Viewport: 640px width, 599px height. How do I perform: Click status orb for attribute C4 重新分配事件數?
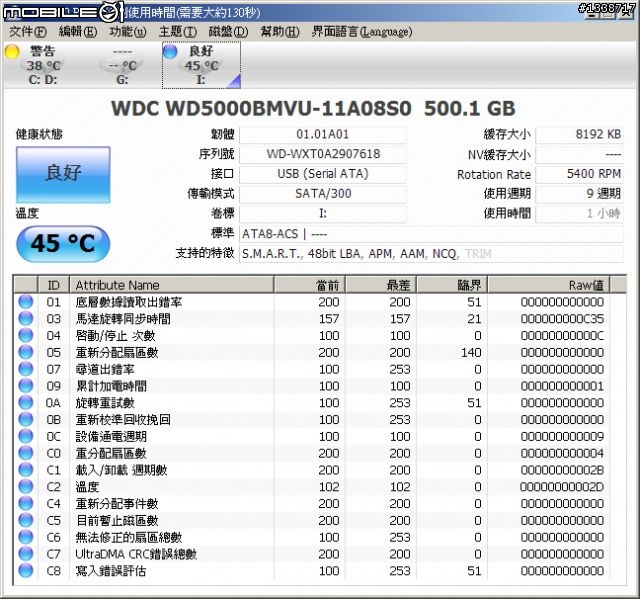(x=25, y=504)
